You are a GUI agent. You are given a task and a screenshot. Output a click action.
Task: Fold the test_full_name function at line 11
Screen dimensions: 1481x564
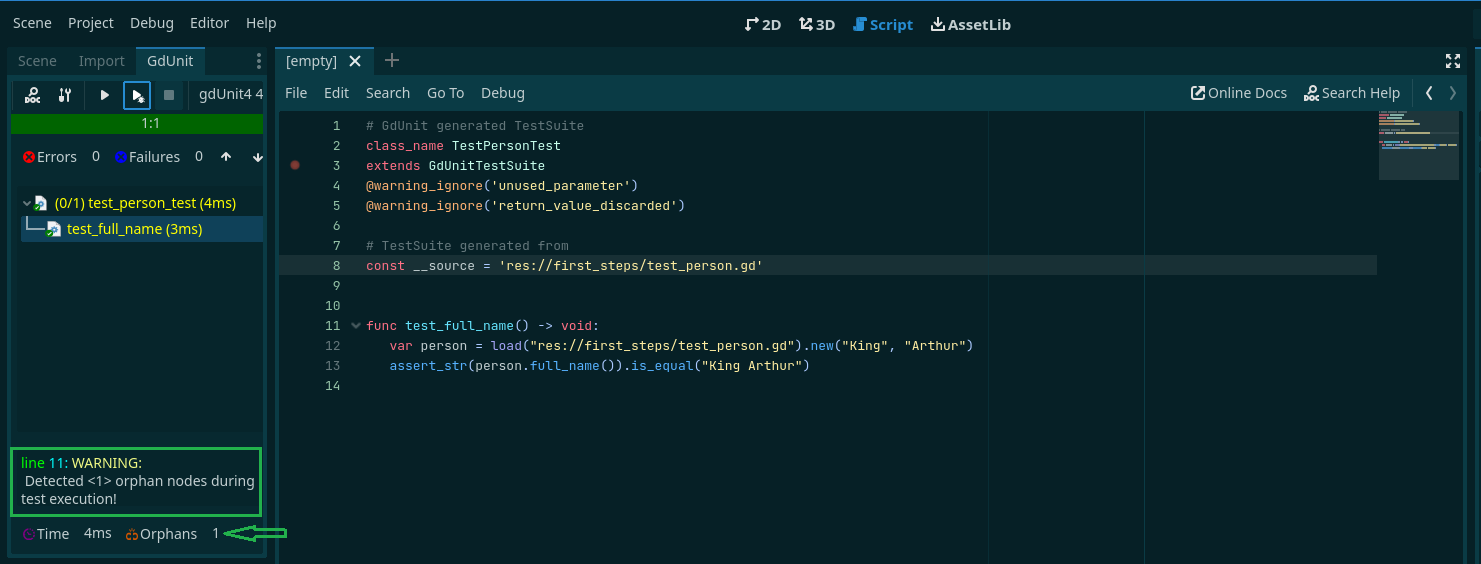tap(356, 325)
